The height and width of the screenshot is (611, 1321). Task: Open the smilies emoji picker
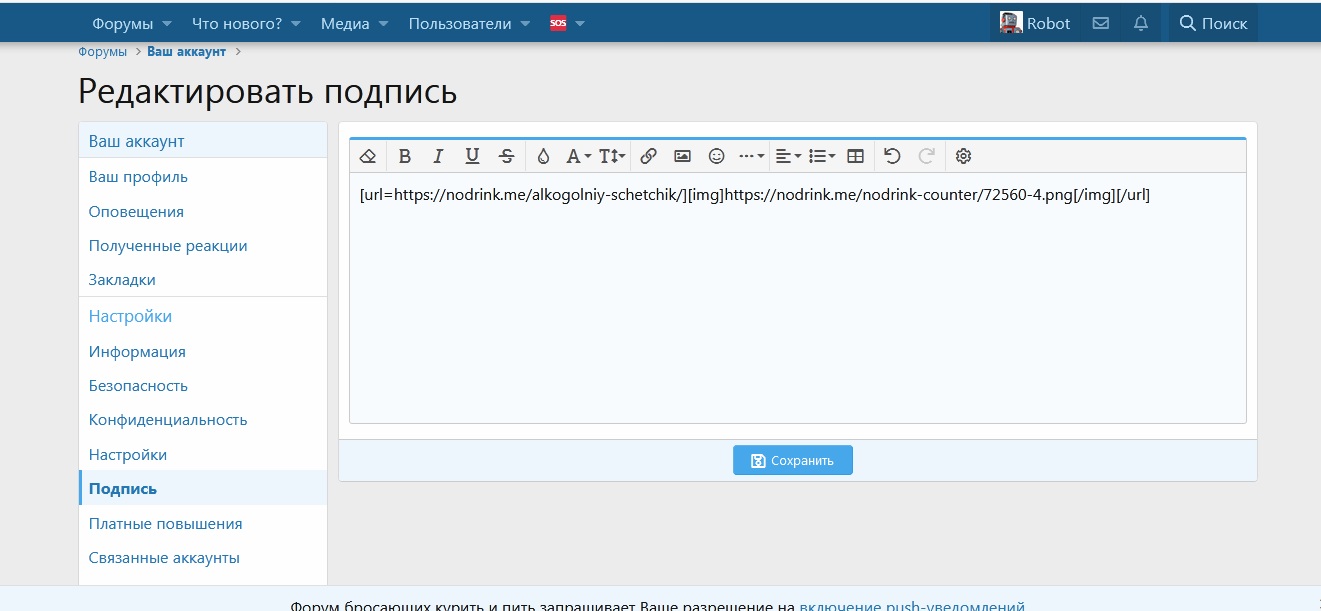point(716,156)
